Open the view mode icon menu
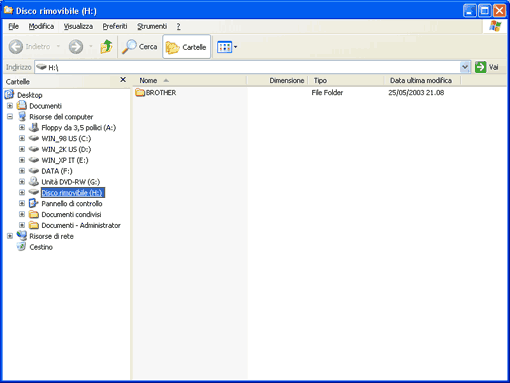 [x=227, y=47]
